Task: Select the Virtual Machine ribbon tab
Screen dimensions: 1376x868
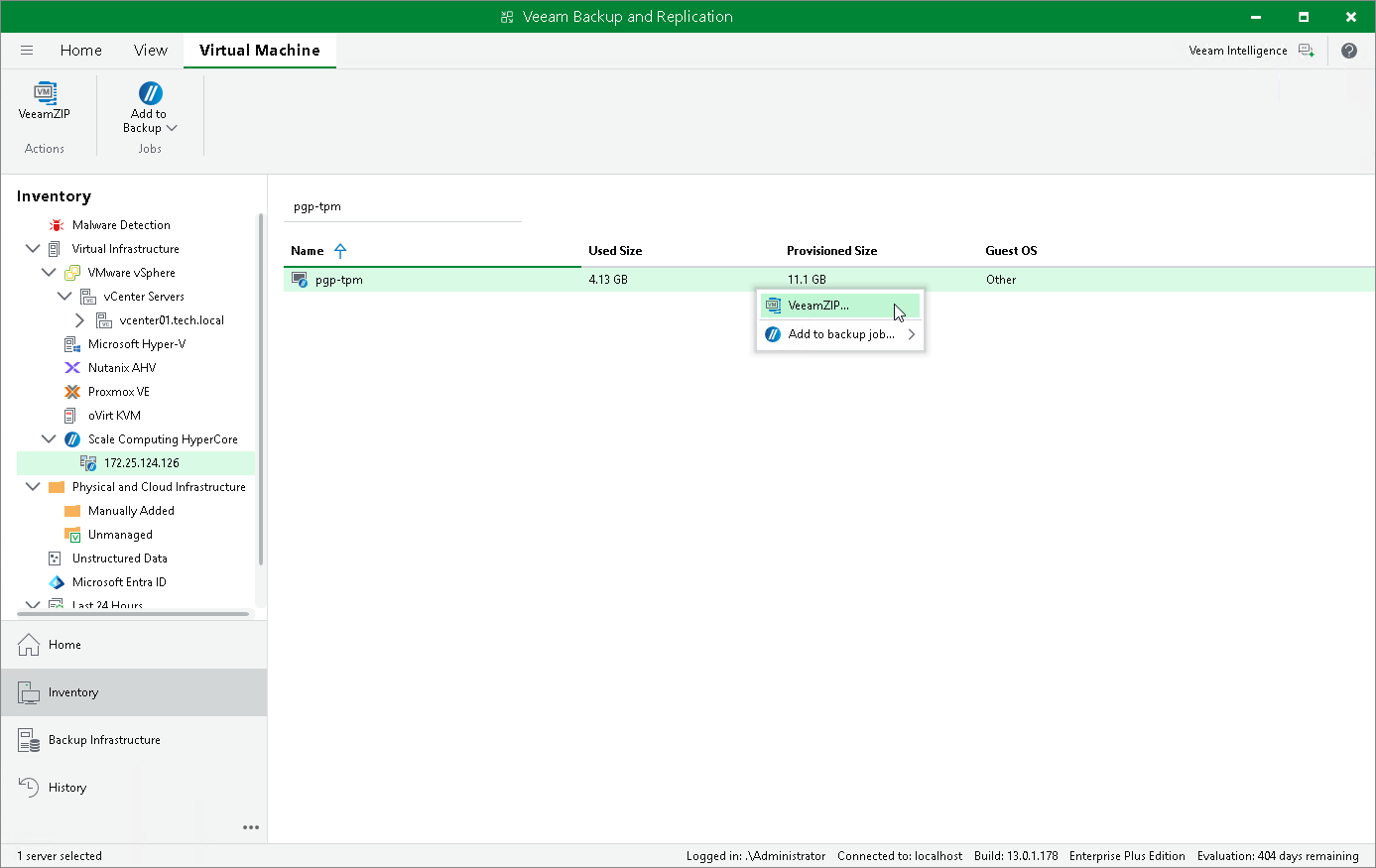Action: [260, 51]
